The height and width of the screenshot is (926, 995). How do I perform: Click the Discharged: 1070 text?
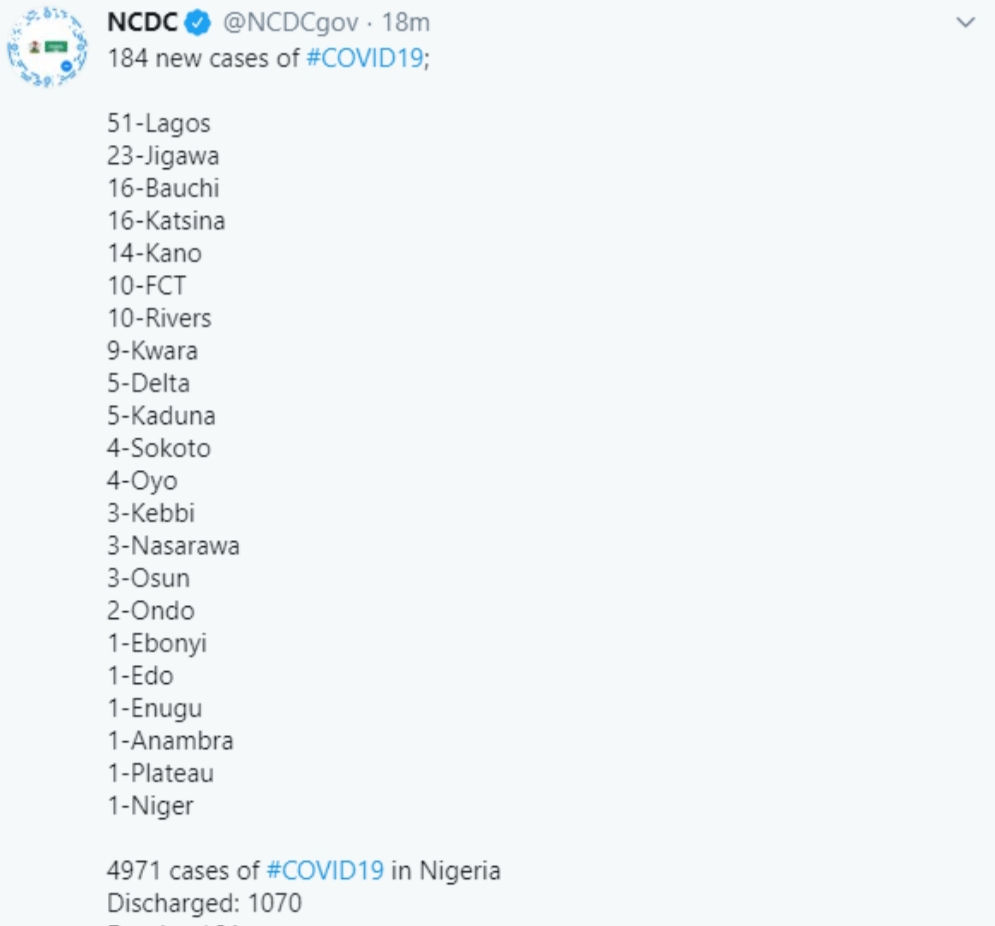204,904
